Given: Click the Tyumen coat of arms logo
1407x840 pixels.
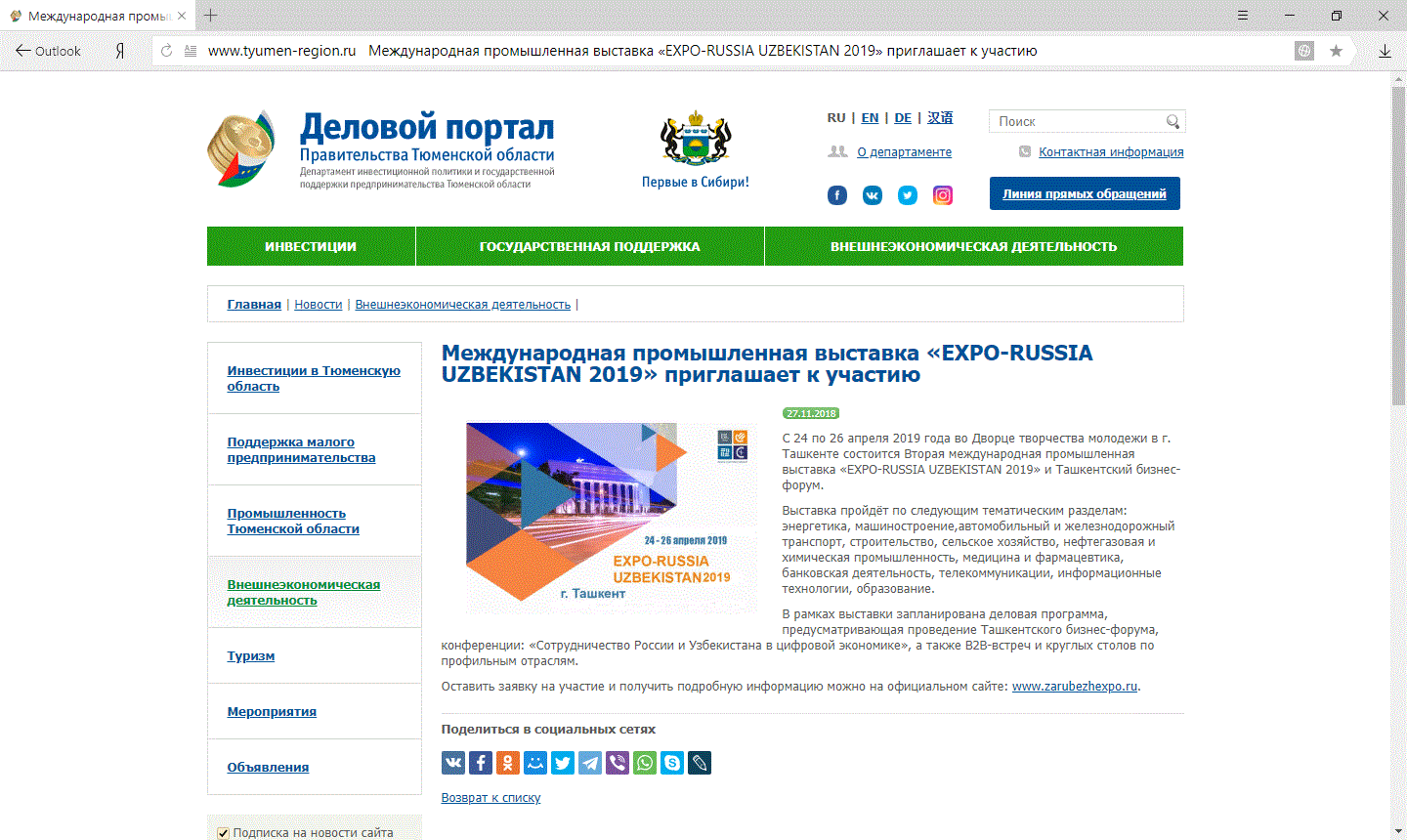Looking at the screenshot, I should point(696,139).
